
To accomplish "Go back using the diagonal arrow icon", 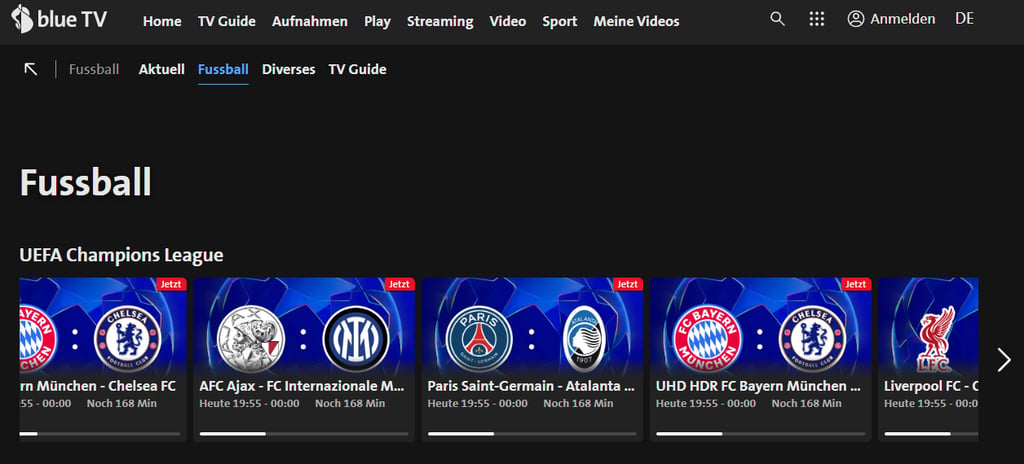I will click(x=31, y=69).
